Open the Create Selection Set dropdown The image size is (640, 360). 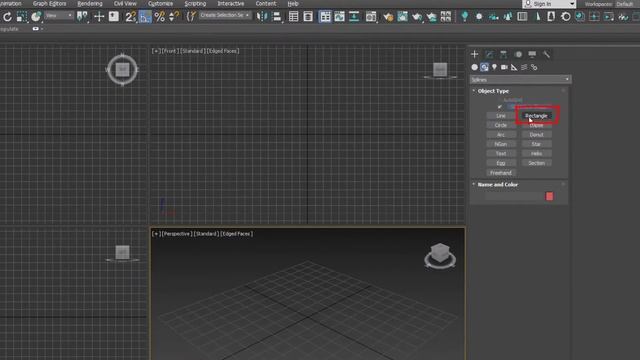[224, 16]
